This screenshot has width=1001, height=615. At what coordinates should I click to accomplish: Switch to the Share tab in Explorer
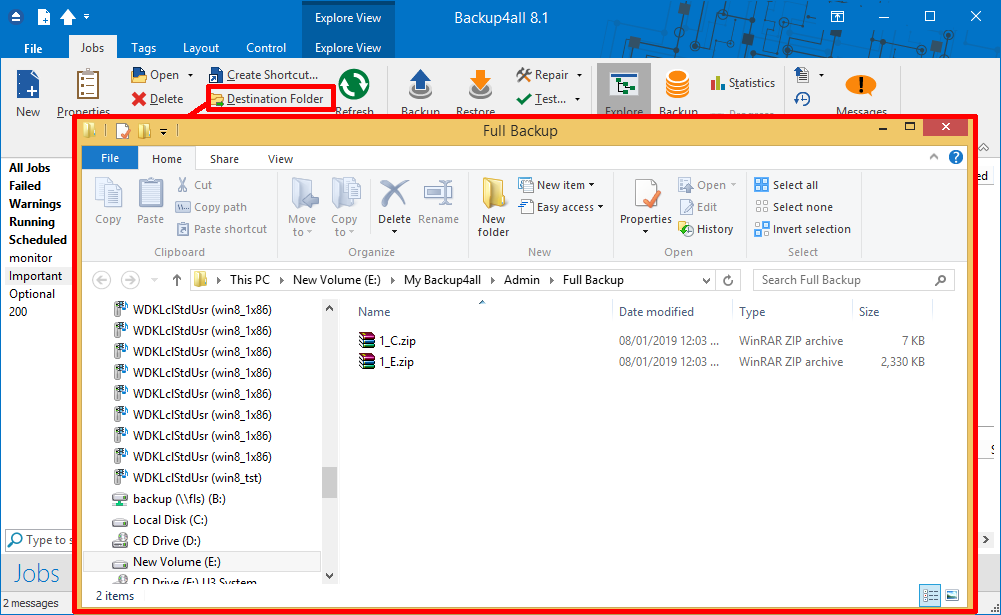224,159
